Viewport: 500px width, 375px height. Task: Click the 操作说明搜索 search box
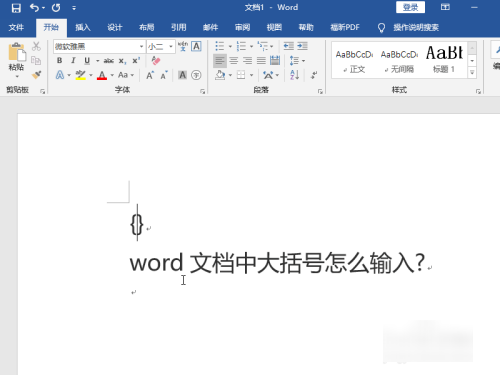pos(416,27)
